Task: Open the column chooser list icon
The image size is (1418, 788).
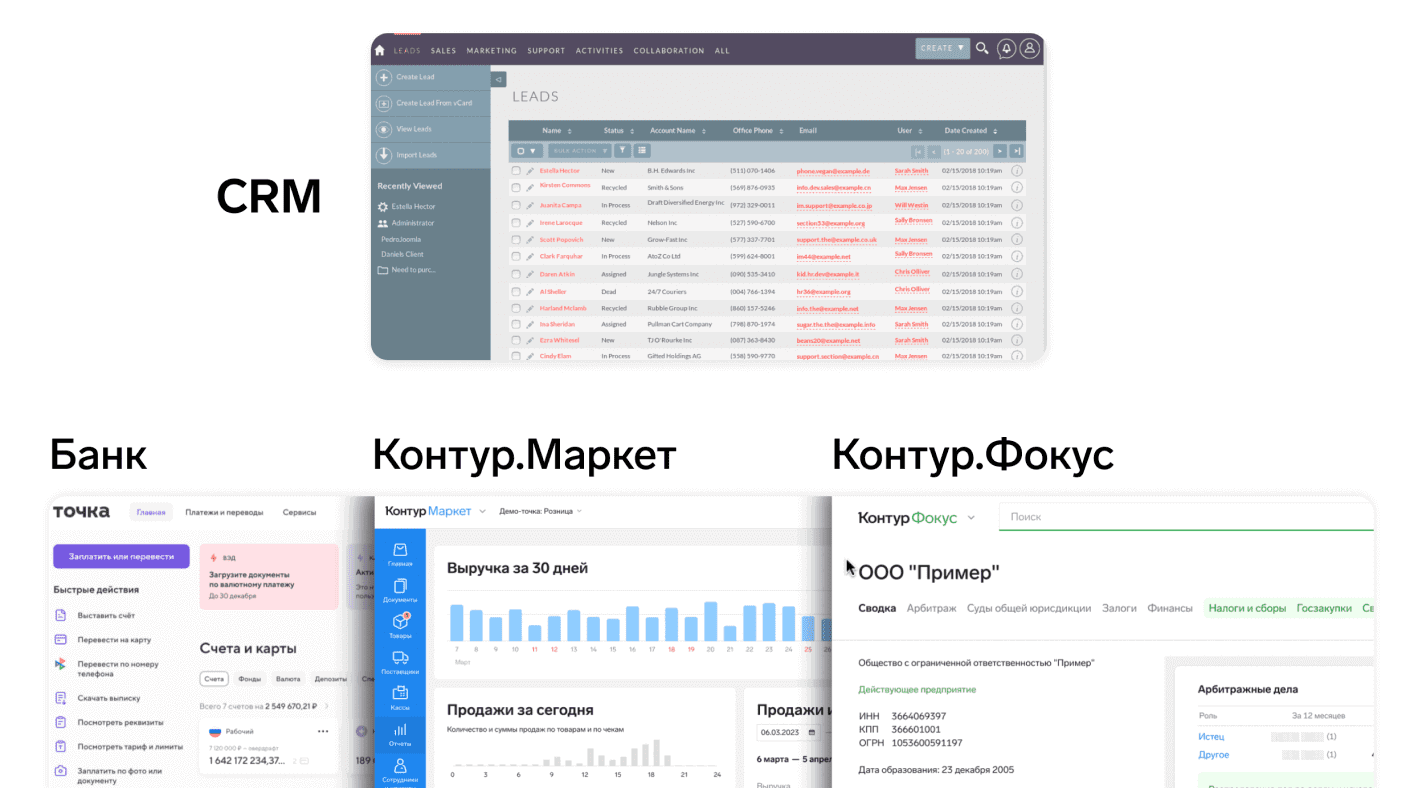Action: [x=642, y=150]
